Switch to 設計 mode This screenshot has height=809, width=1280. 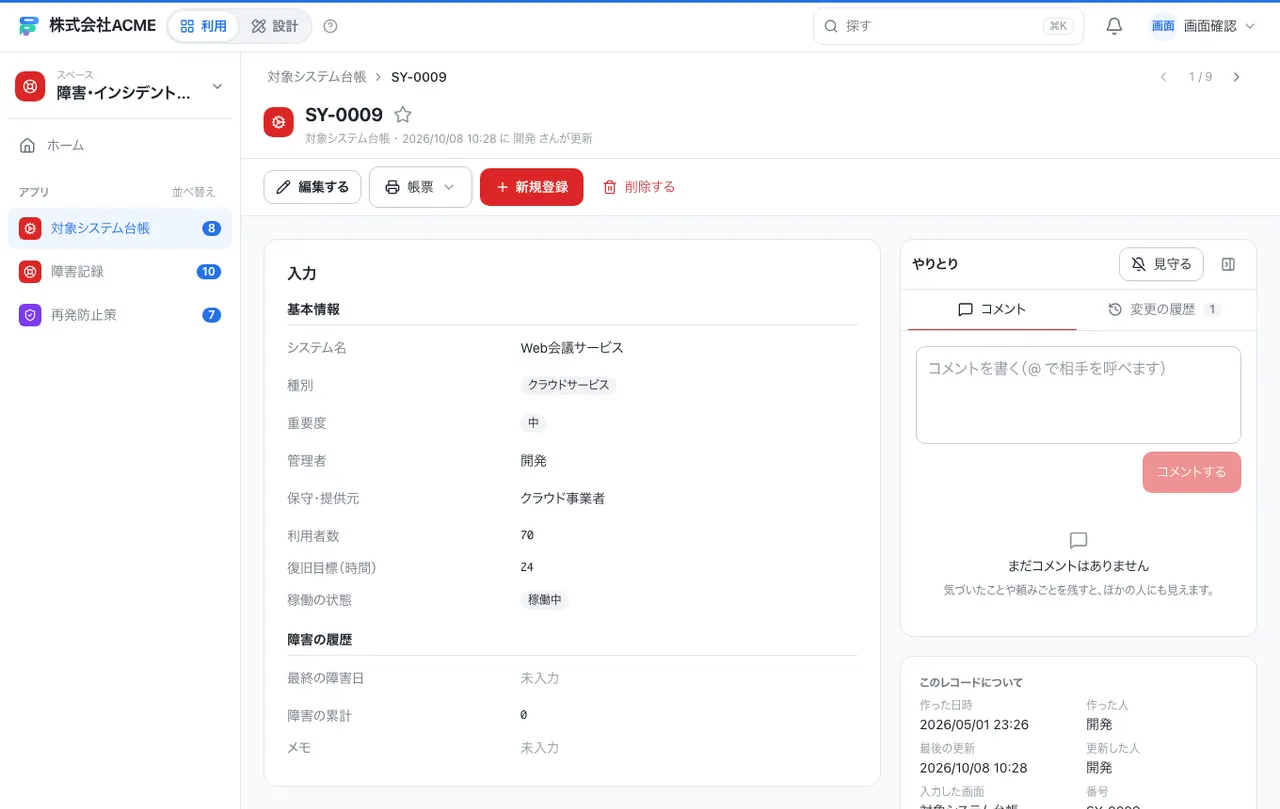tap(275, 26)
